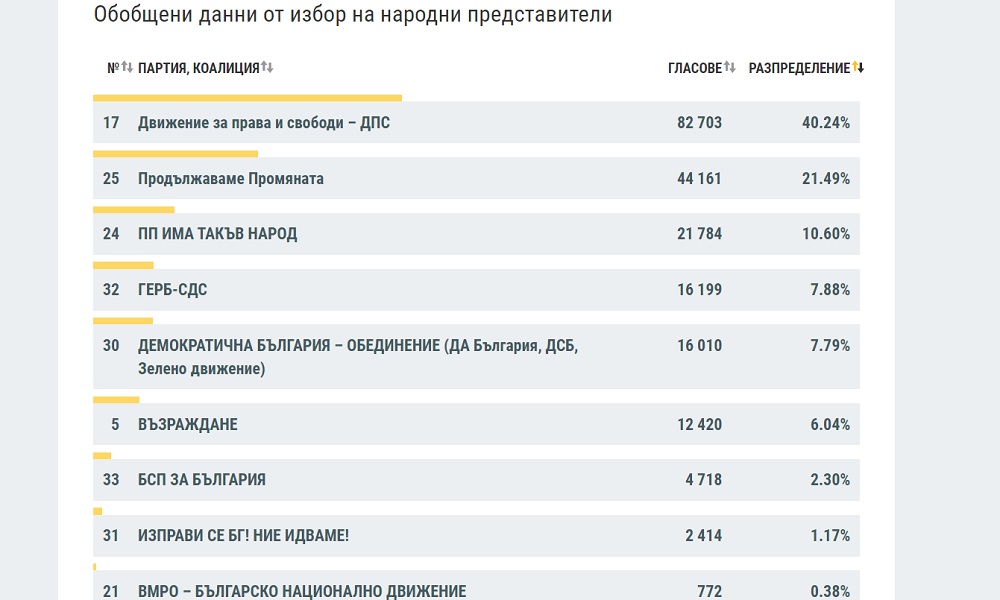
Task: Select the ГЕРБ-СДС party row
Action: pyautogui.click(x=172, y=289)
